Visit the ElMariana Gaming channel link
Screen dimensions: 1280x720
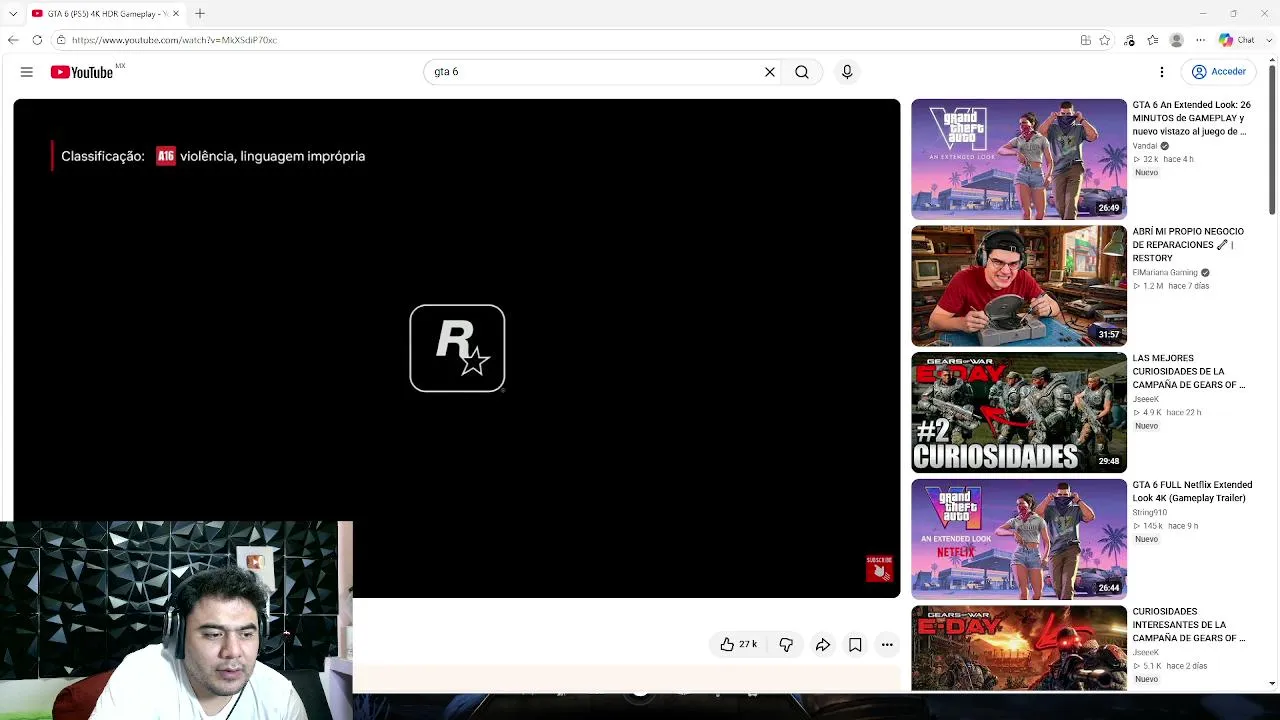tap(1165, 272)
